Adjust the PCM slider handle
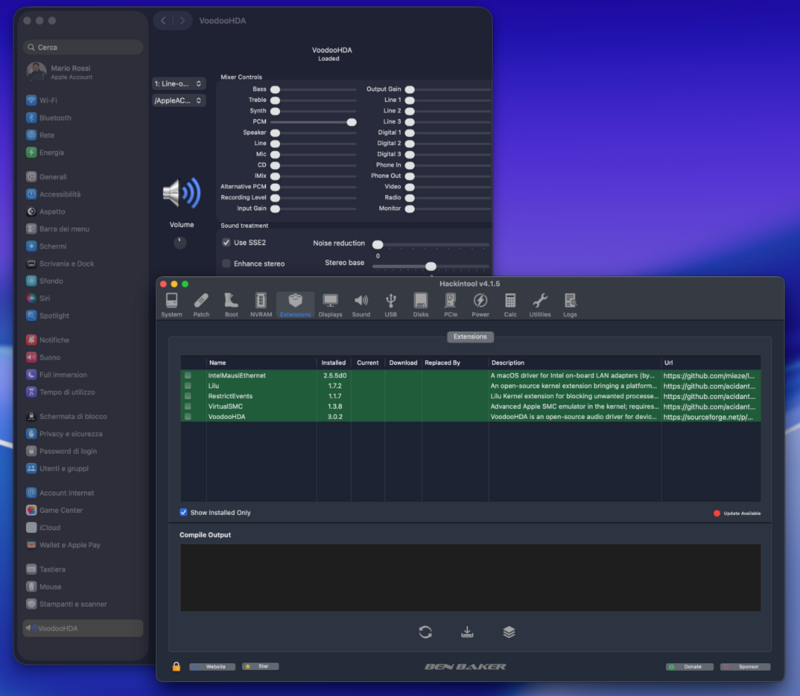 coord(352,122)
